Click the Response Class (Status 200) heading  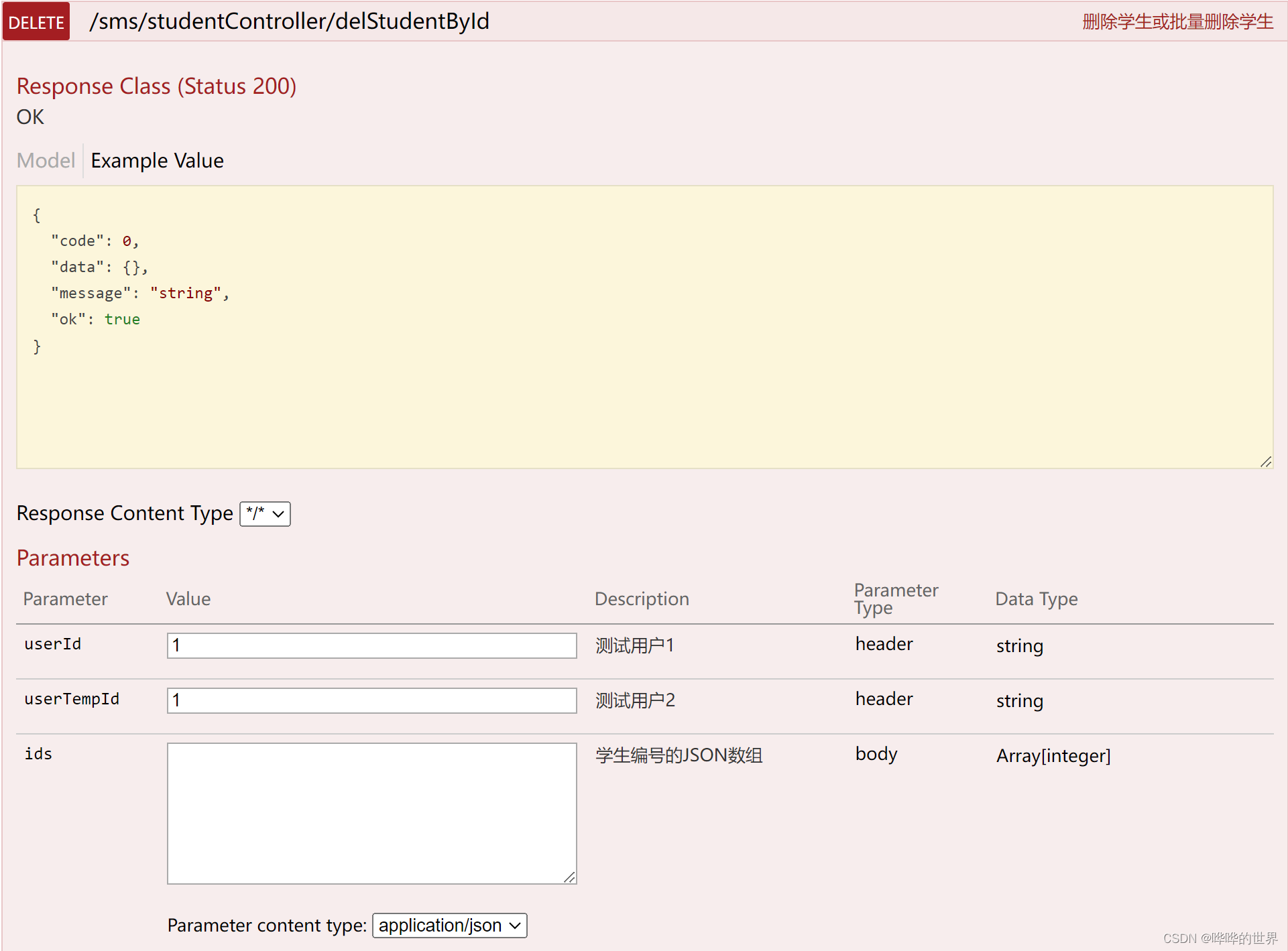pyautogui.click(x=156, y=86)
